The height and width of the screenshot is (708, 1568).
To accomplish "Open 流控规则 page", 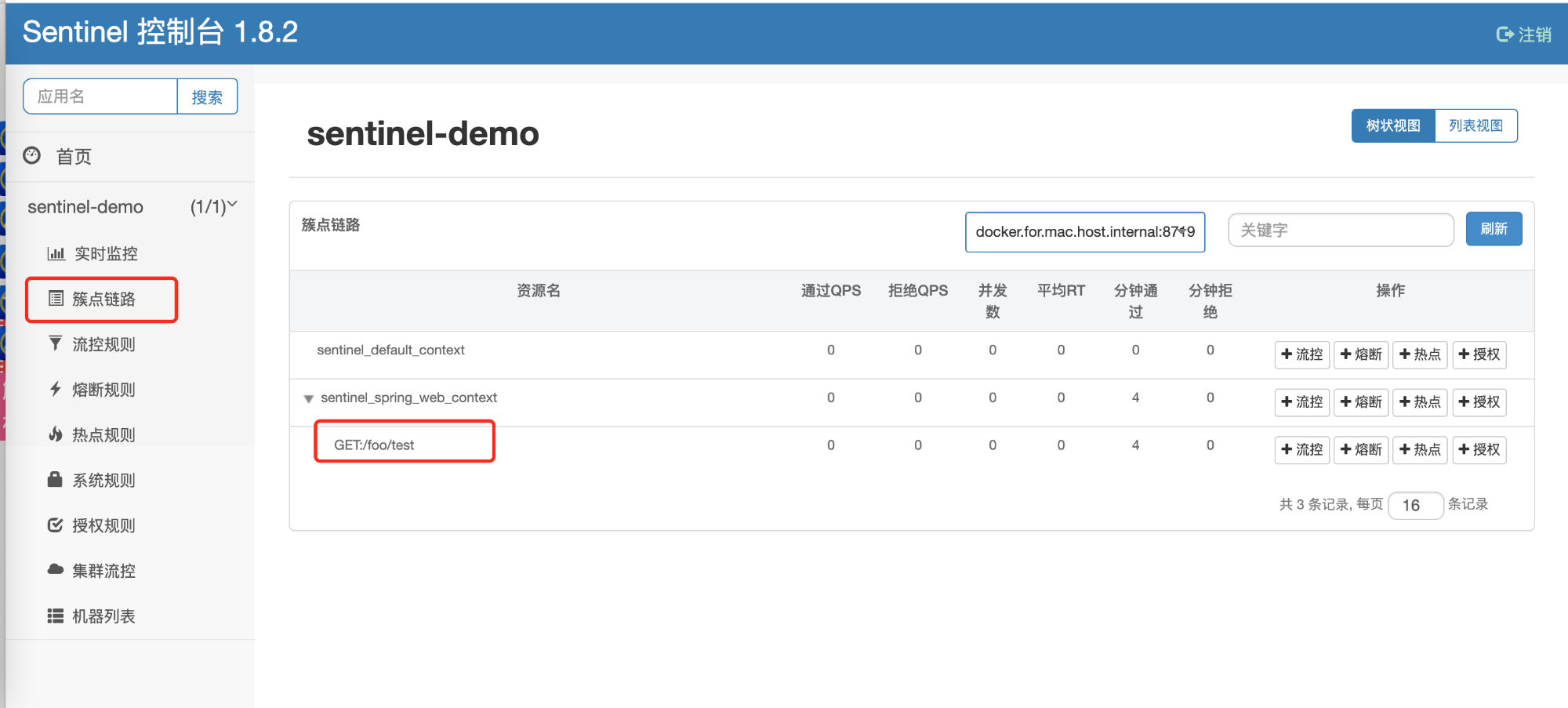I will click(x=103, y=344).
